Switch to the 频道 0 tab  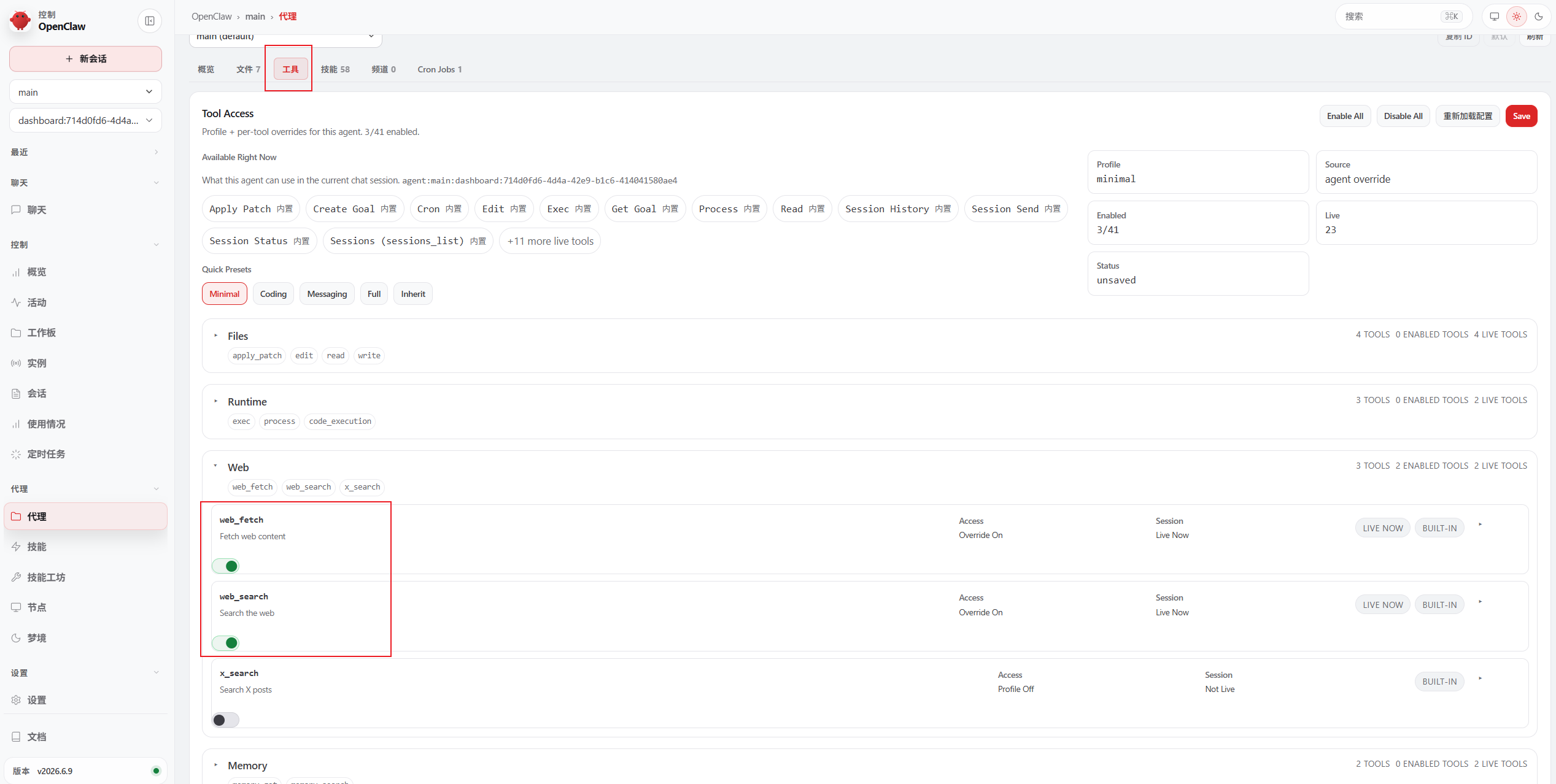click(384, 69)
